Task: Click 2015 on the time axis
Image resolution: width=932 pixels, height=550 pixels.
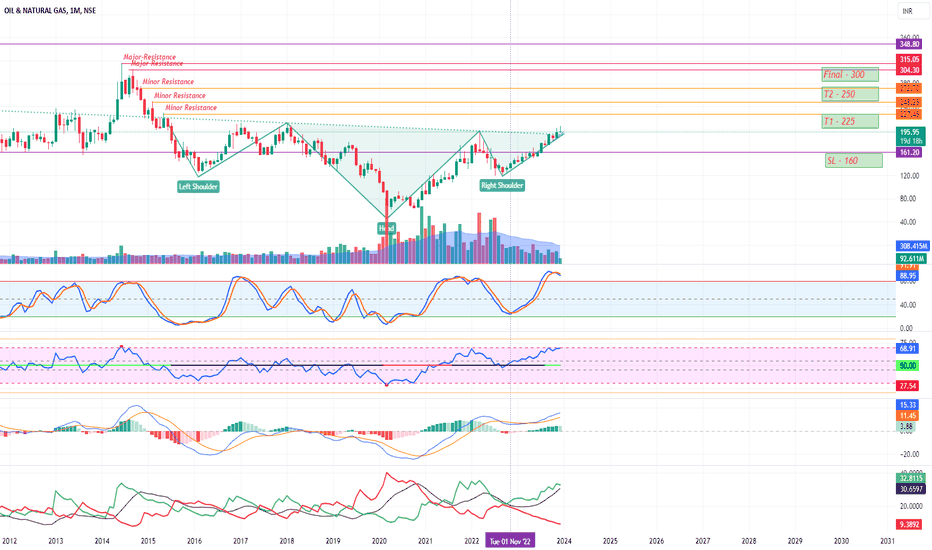Action: [x=148, y=541]
